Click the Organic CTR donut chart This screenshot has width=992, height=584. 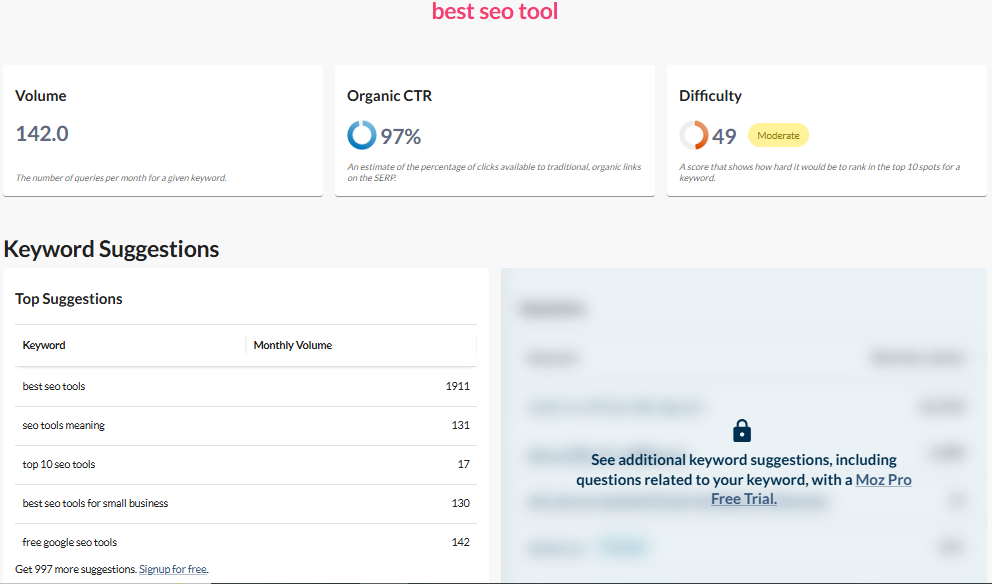tap(362, 135)
